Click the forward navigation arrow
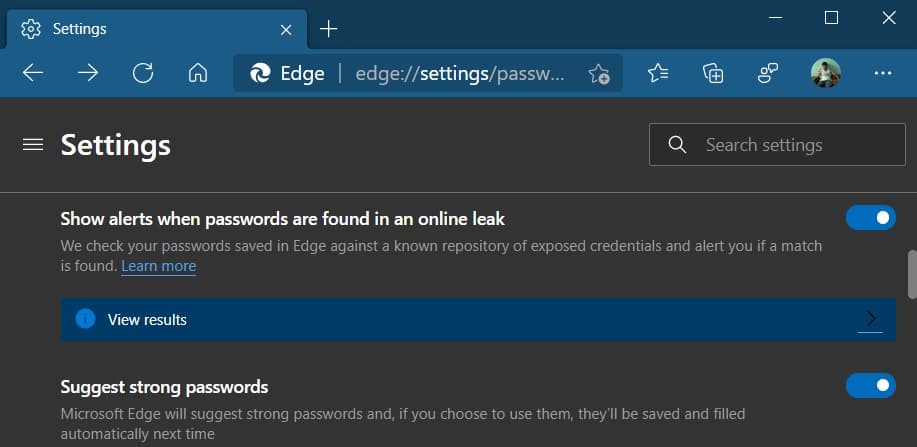917x447 pixels. click(x=88, y=73)
